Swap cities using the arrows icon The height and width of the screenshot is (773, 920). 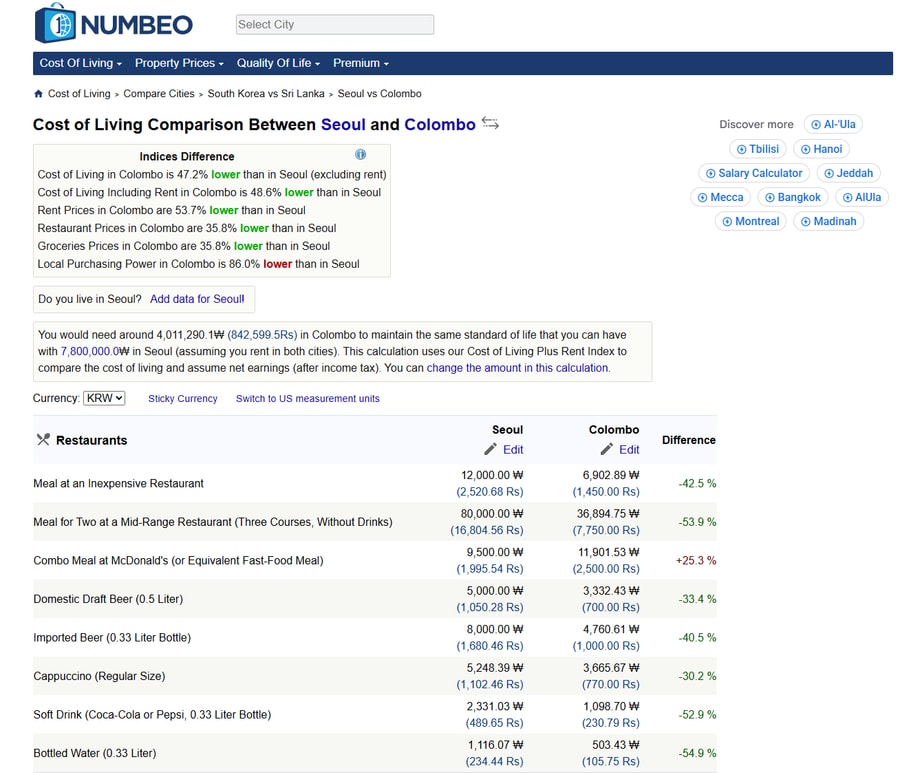coord(490,123)
